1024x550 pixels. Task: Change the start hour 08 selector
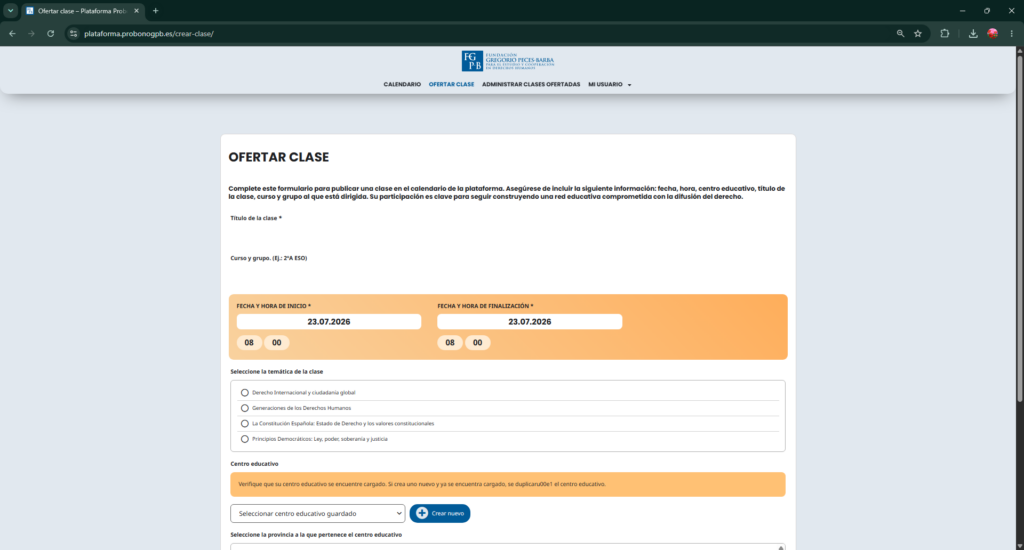[249, 342]
